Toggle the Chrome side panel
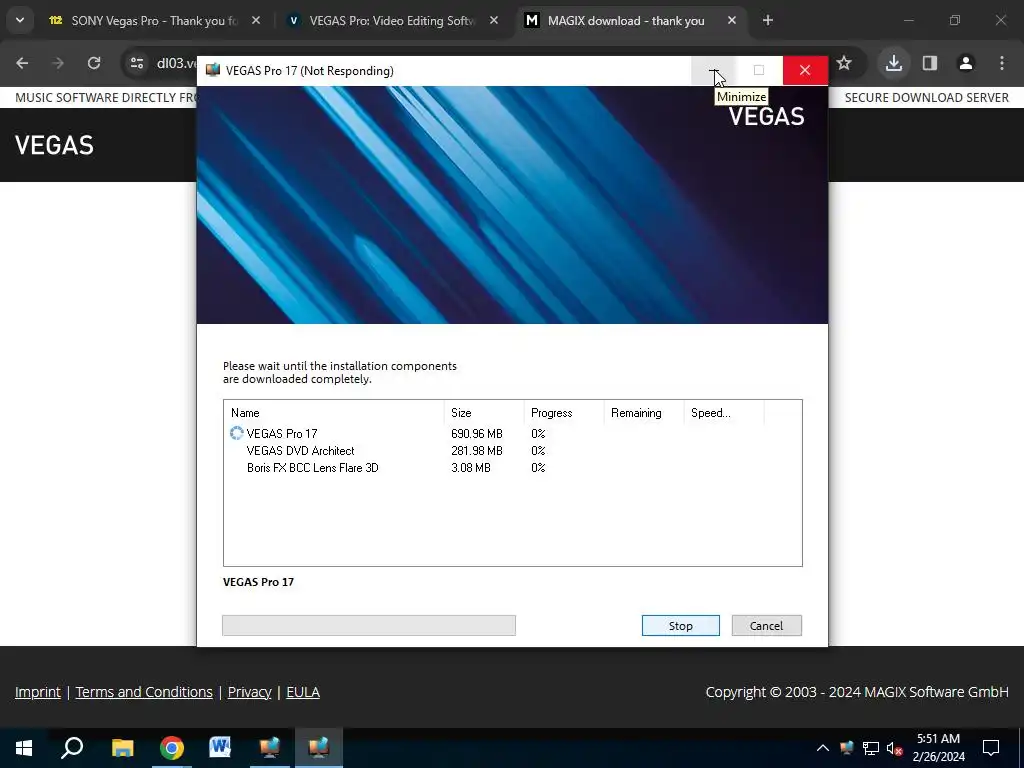Screen dimensions: 1024x768 click(x=930, y=63)
